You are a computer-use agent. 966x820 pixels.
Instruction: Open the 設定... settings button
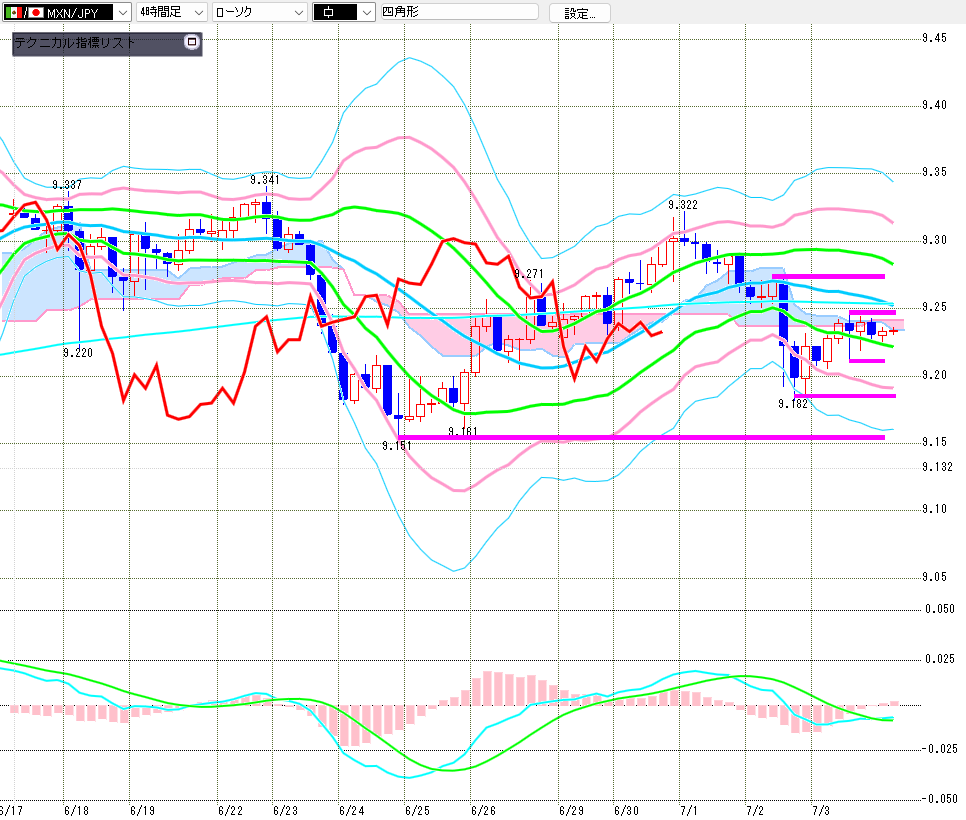(580, 13)
